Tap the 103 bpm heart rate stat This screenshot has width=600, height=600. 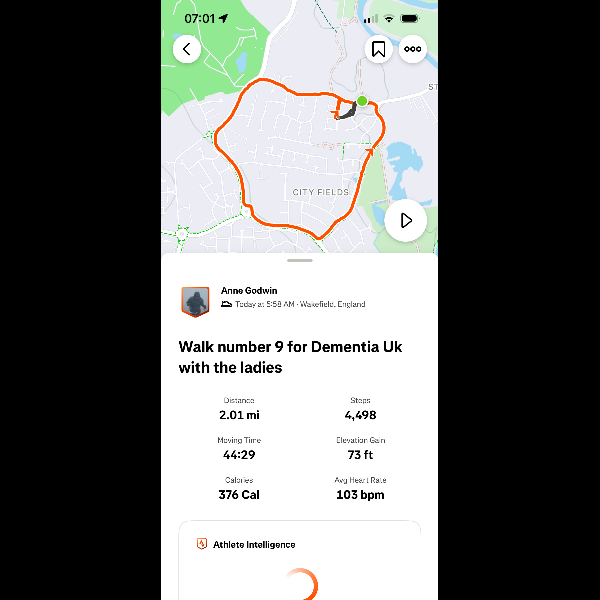pyautogui.click(x=360, y=494)
